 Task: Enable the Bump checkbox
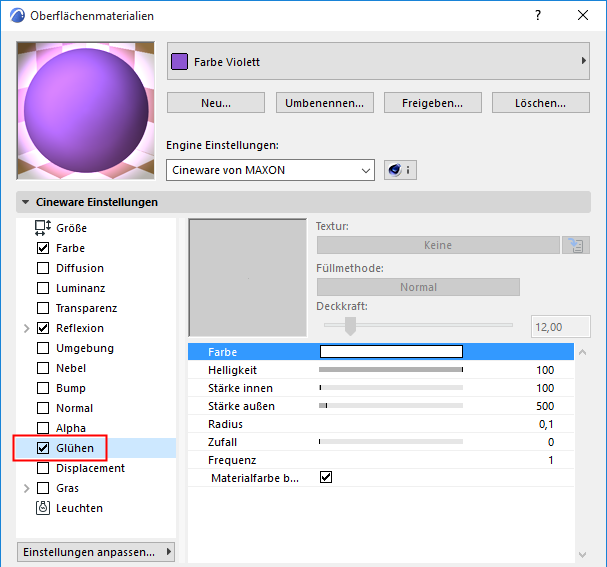(43, 388)
